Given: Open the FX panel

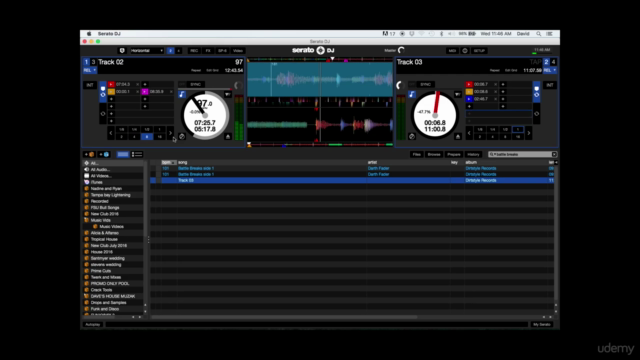Looking at the screenshot, I should 208,51.
